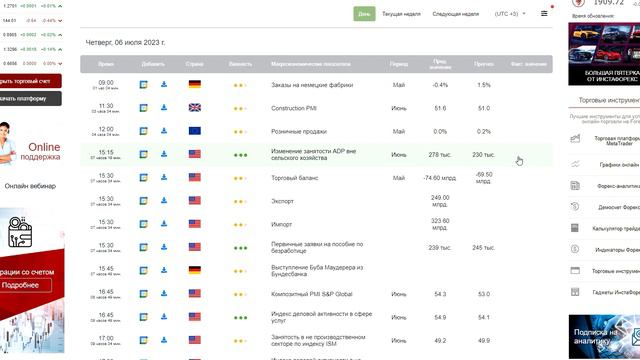
Task: Open the UTC +3 timezone dropdown
Action: [x=510, y=14]
